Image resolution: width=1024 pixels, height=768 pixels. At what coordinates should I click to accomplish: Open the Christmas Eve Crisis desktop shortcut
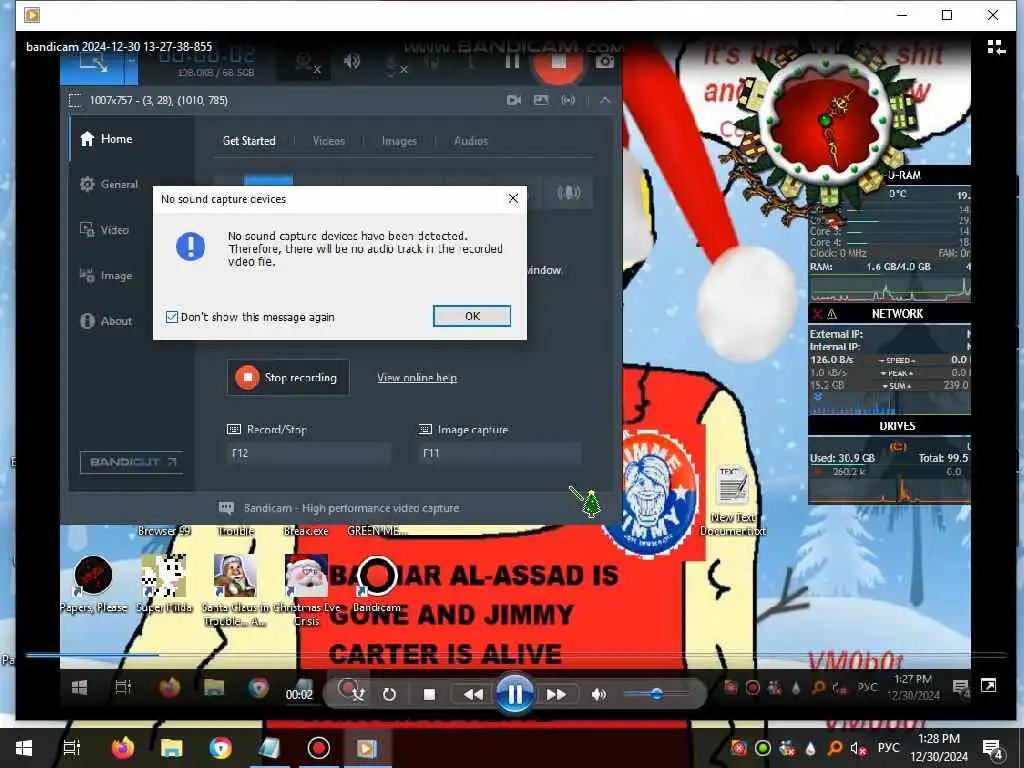pyautogui.click(x=306, y=590)
